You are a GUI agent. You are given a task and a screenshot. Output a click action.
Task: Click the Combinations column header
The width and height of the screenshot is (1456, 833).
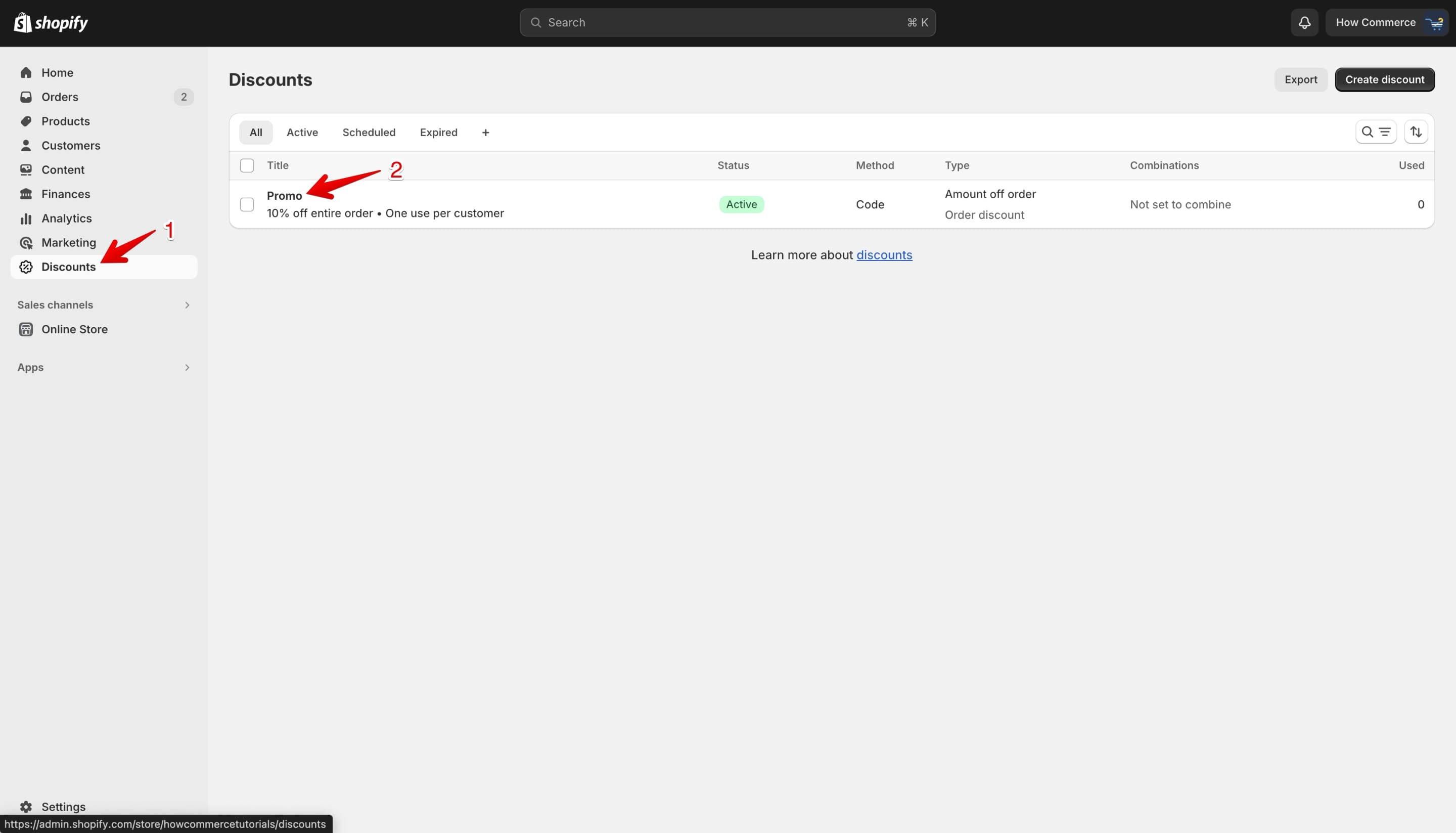pos(1164,165)
